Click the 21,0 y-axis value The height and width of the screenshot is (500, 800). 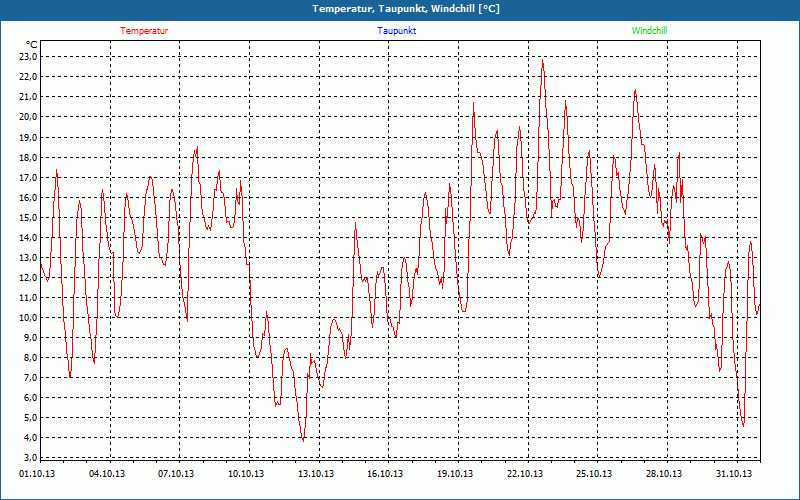point(29,96)
